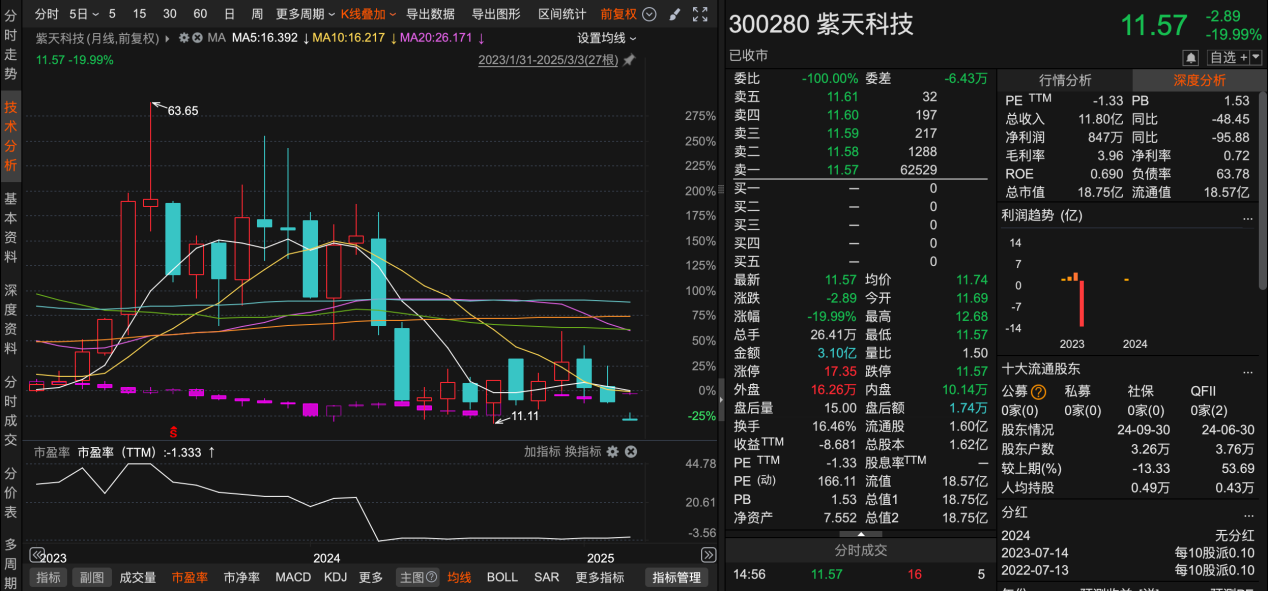Viewport: 1268px width, 591px height.
Task: Set a price alert with the bell icon
Action: (x=1191, y=57)
